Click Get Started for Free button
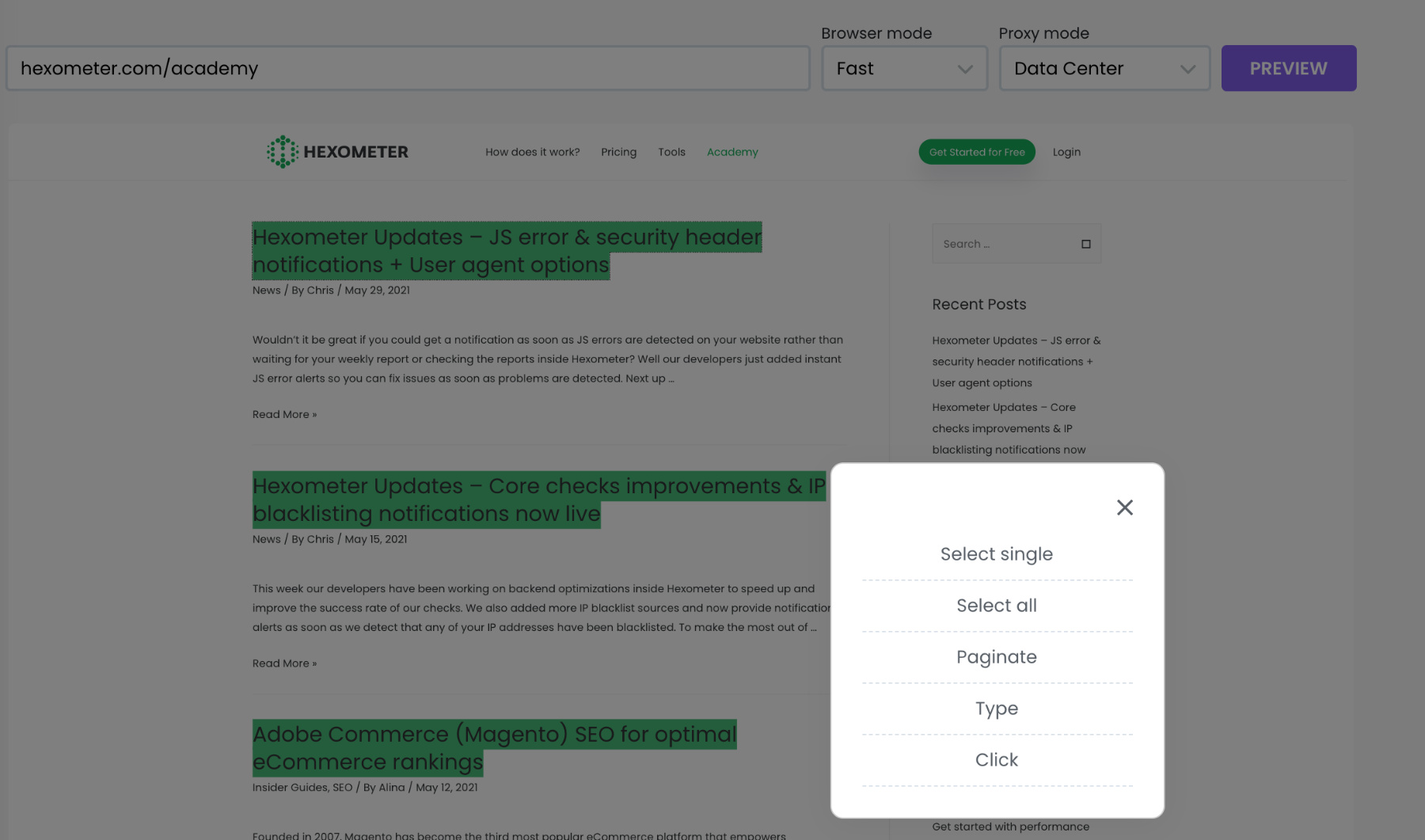Screen dimensions: 1425x840 coord(977,152)
